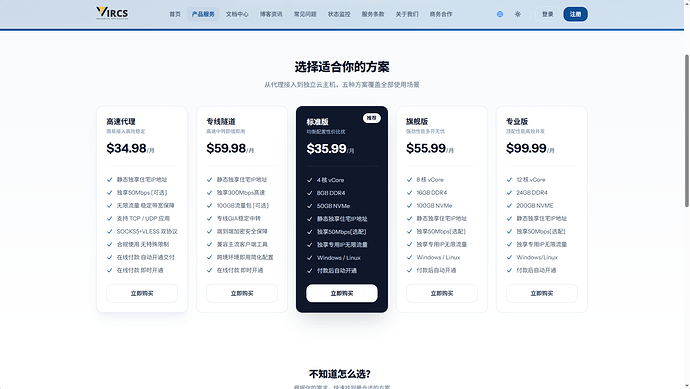Click the 在线付款 自动开通交付 feature
The height and width of the screenshot is (389, 690).
146,257
